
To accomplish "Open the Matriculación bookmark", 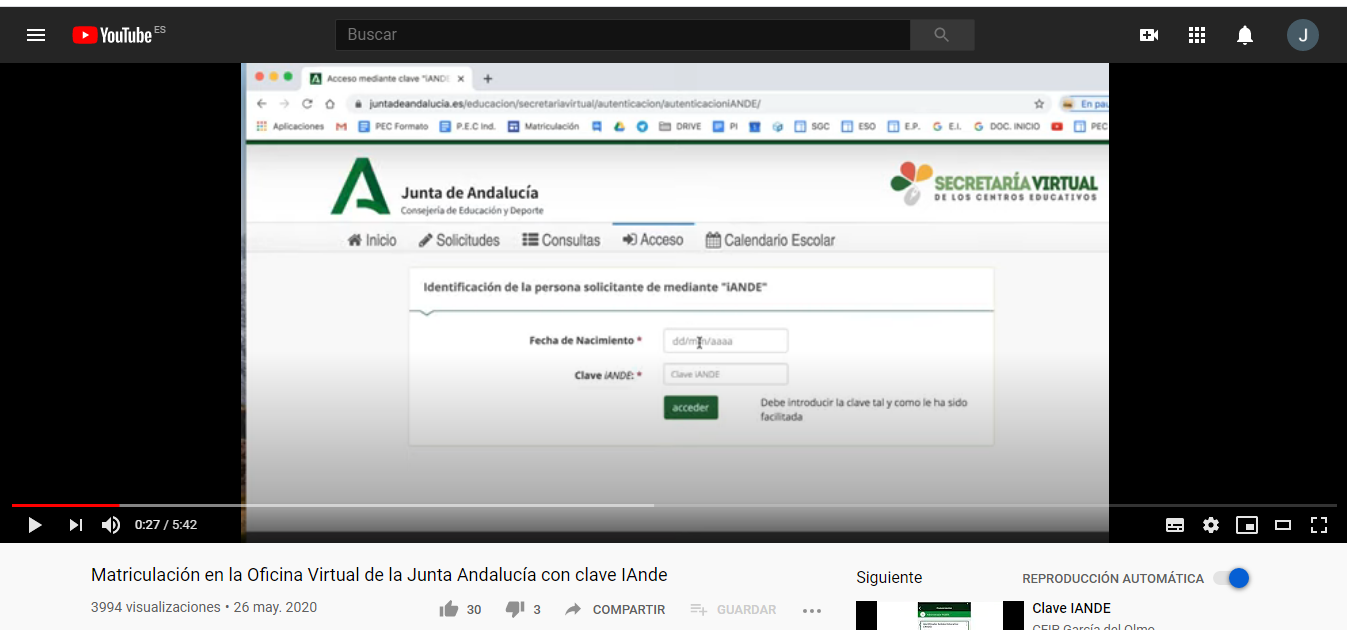I will [x=544, y=126].
